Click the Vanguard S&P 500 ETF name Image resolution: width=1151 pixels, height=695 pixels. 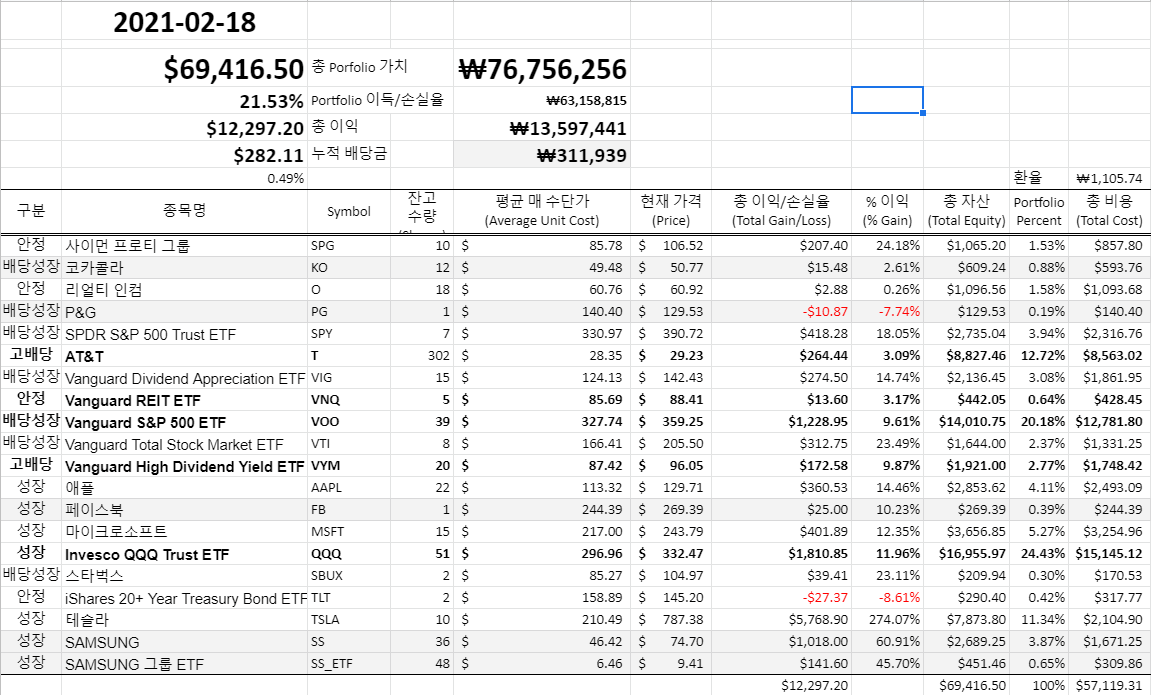(184, 422)
